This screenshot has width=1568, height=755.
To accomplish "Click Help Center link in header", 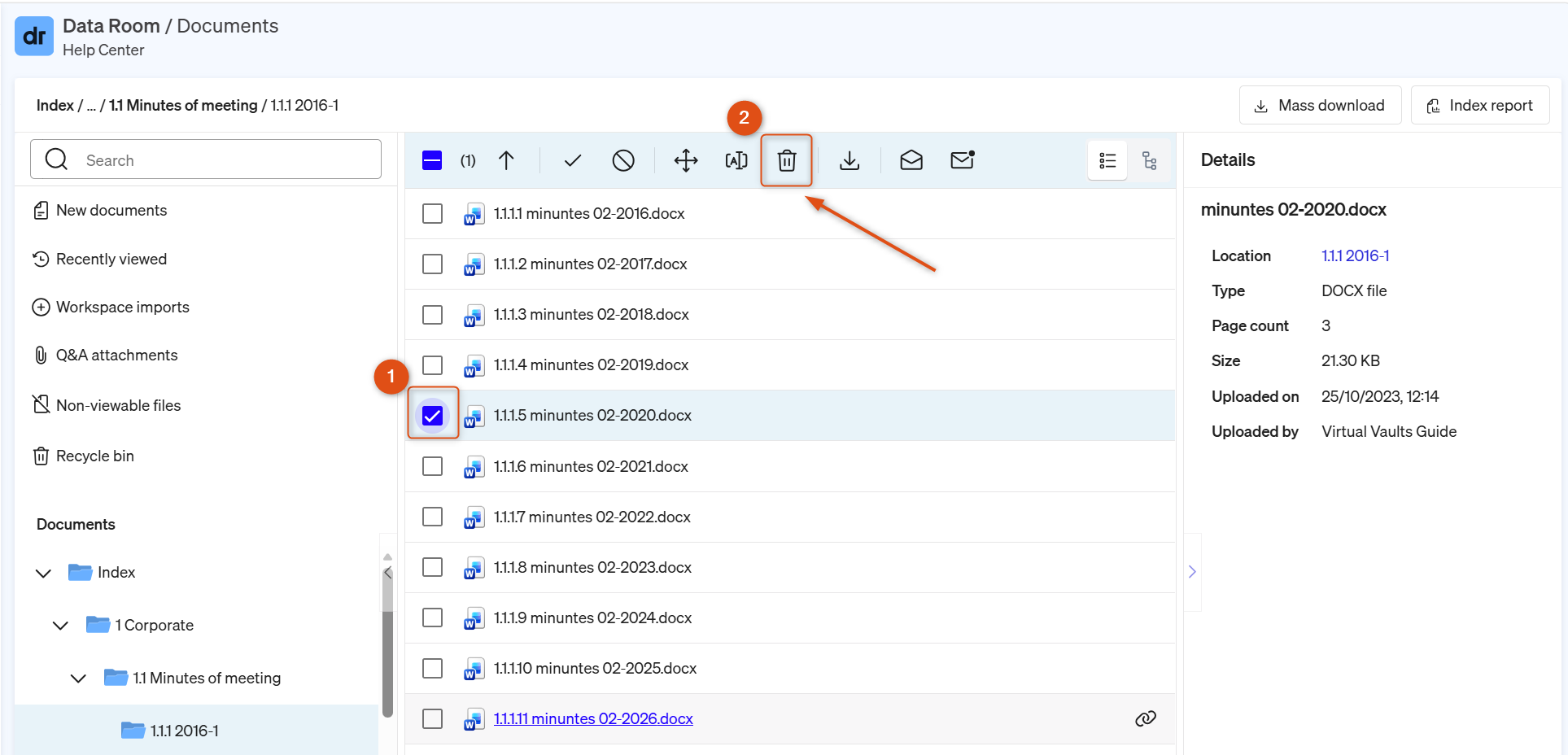I will coord(103,50).
